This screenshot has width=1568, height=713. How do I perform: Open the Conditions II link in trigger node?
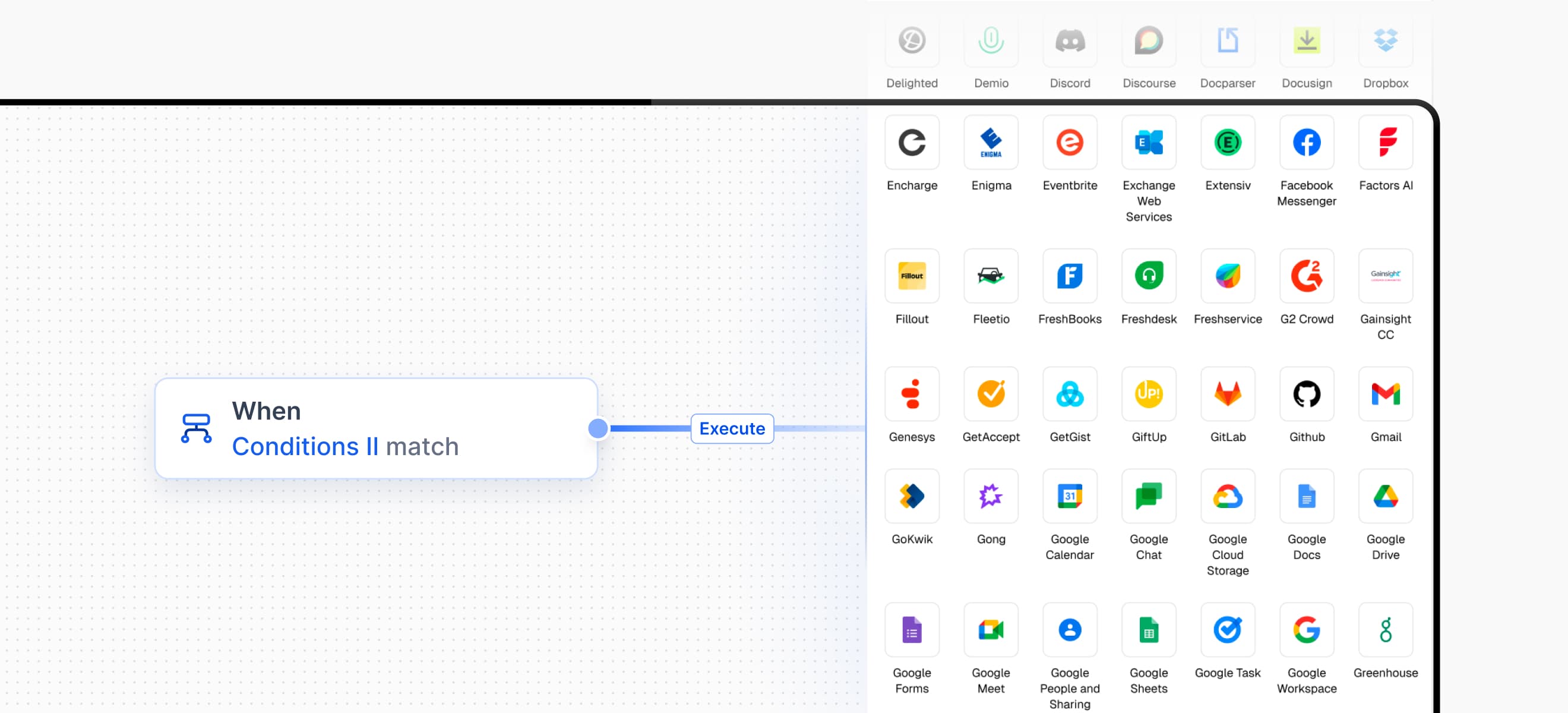click(x=305, y=446)
